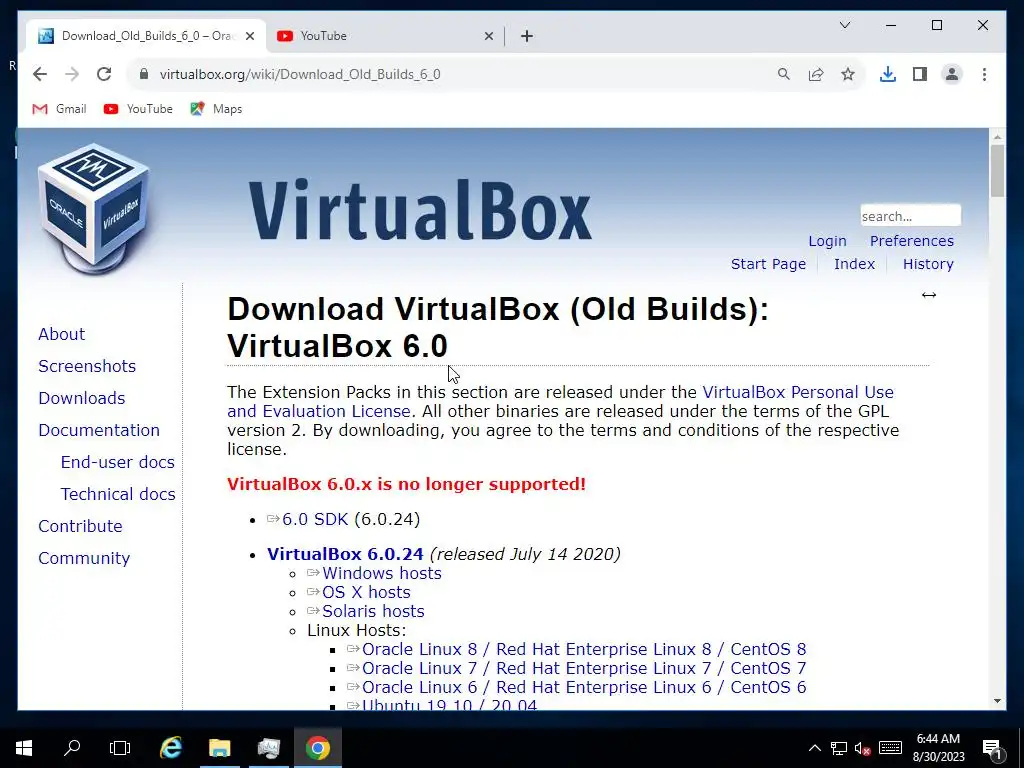Switch to the YouTube tab
Image resolution: width=1024 pixels, height=768 pixels.
(x=385, y=36)
